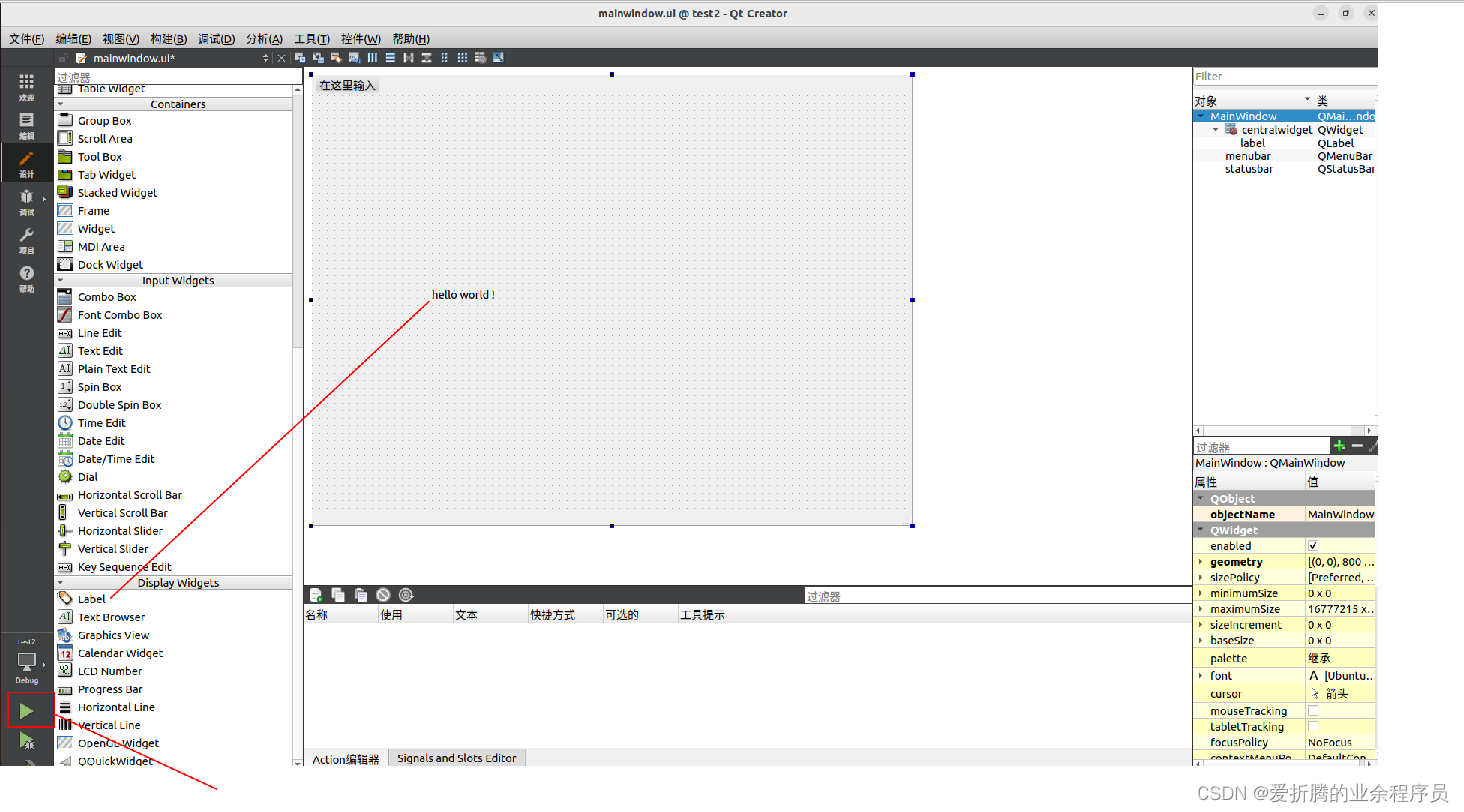Pick the Label widget in the widget box
Viewport: 1464px width, 812px height.
(91, 599)
